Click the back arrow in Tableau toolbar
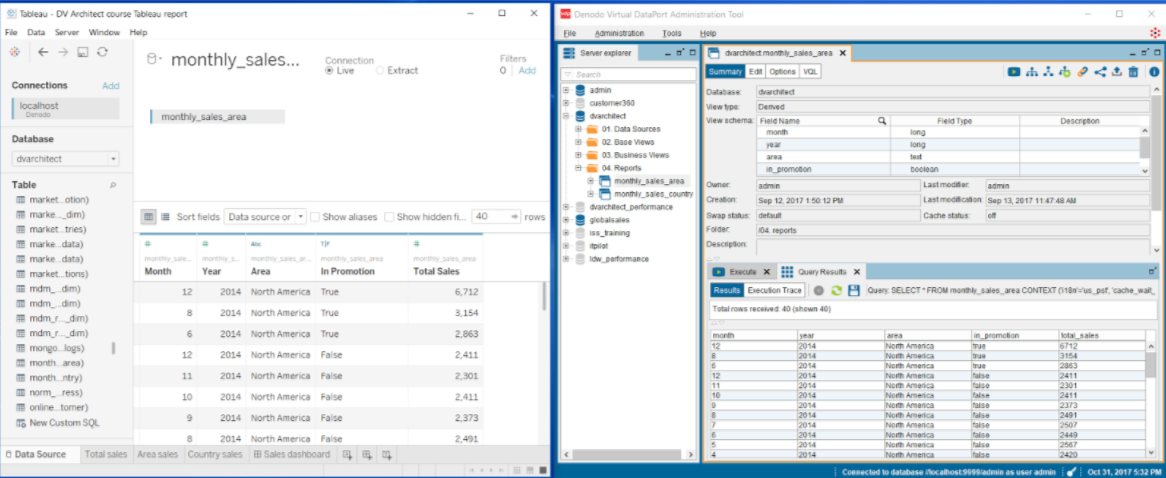1166x478 pixels. point(43,52)
